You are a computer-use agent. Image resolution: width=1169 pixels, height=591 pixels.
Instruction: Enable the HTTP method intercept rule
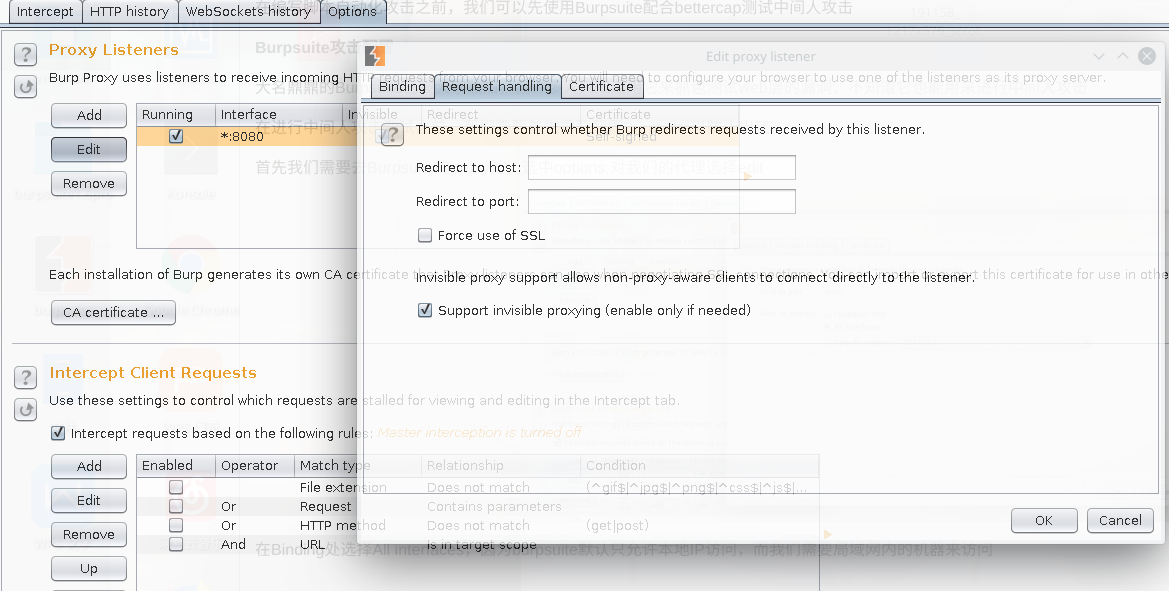176,525
